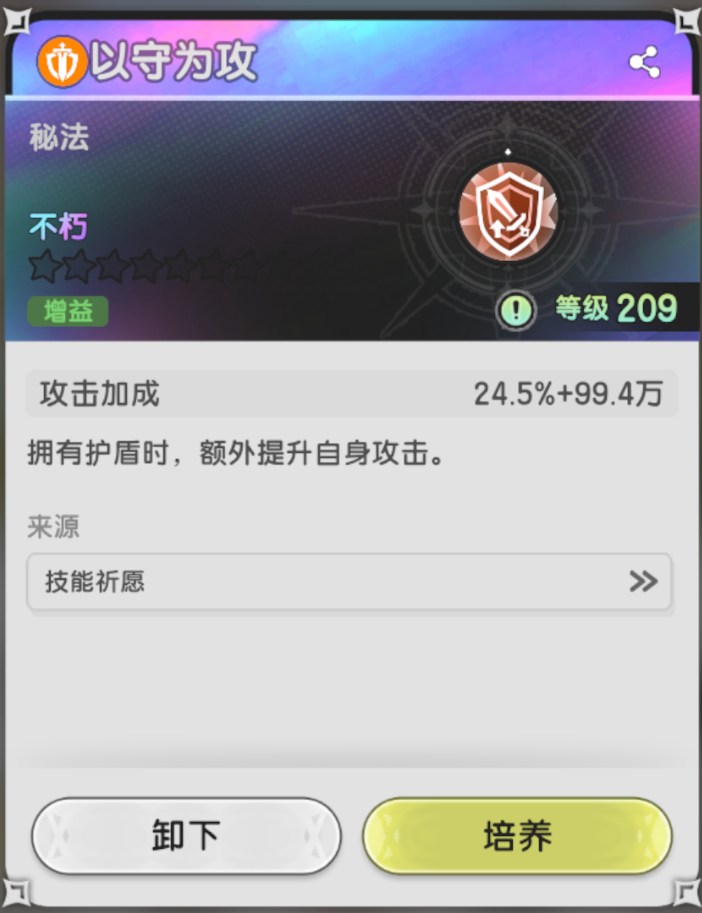
Task: Click the green 增益 buff tag
Action: (x=68, y=311)
